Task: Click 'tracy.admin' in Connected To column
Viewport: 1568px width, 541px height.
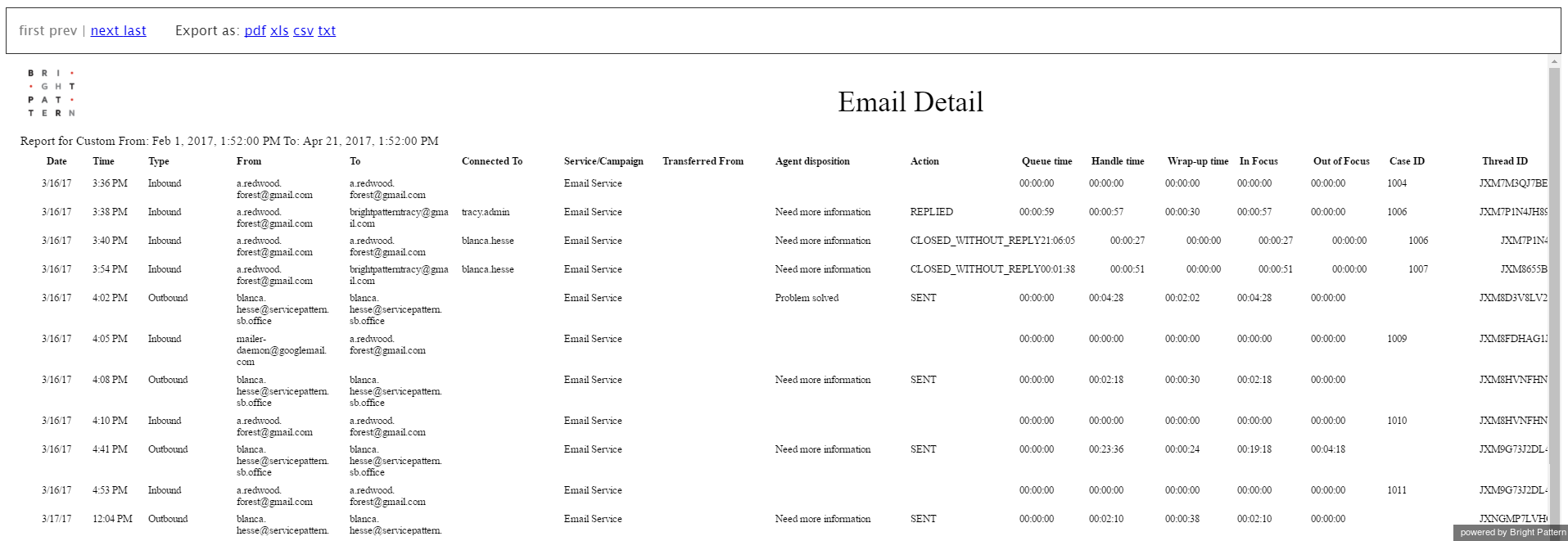Action: point(486,212)
